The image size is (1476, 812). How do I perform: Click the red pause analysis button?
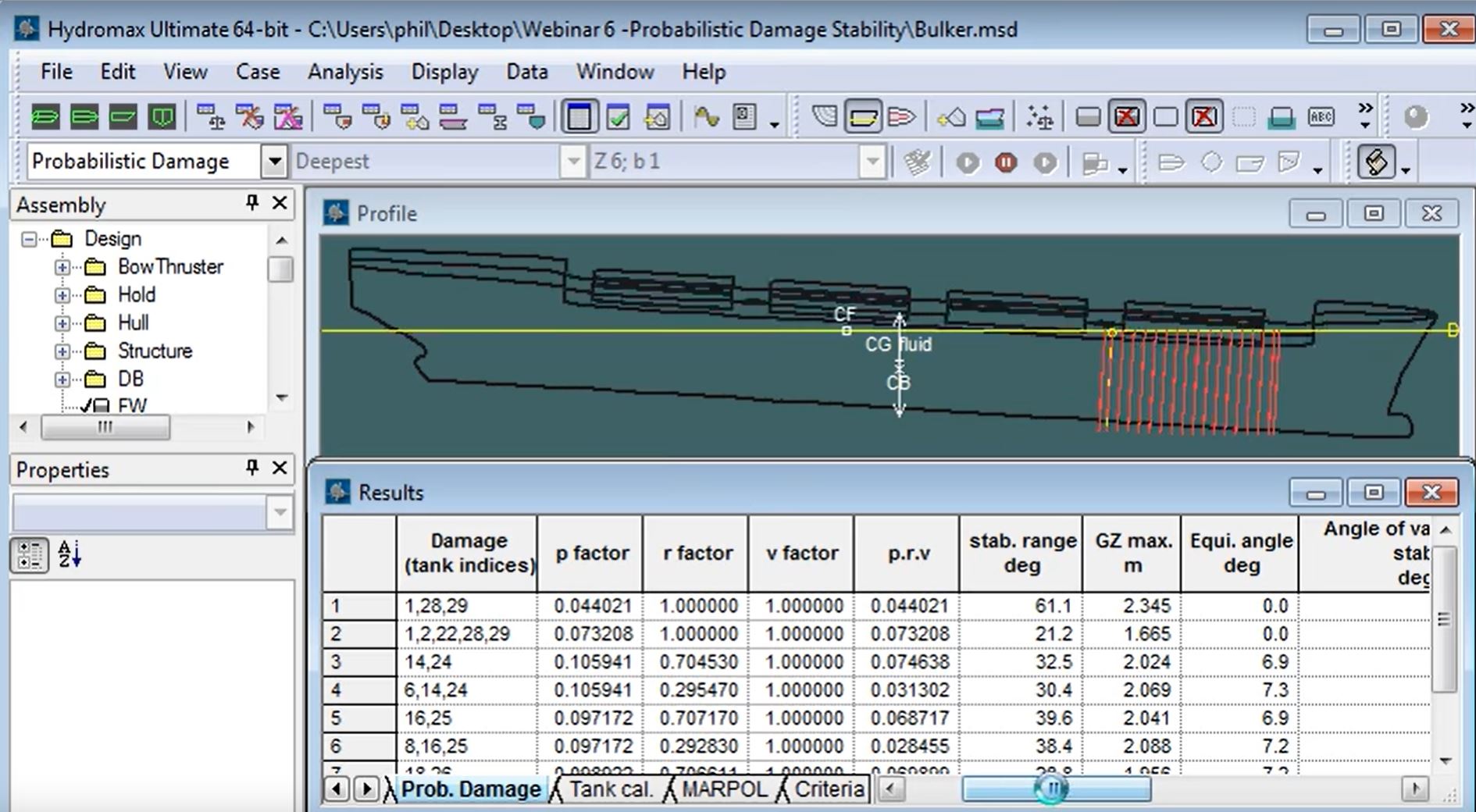click(x=1006, y=162)
